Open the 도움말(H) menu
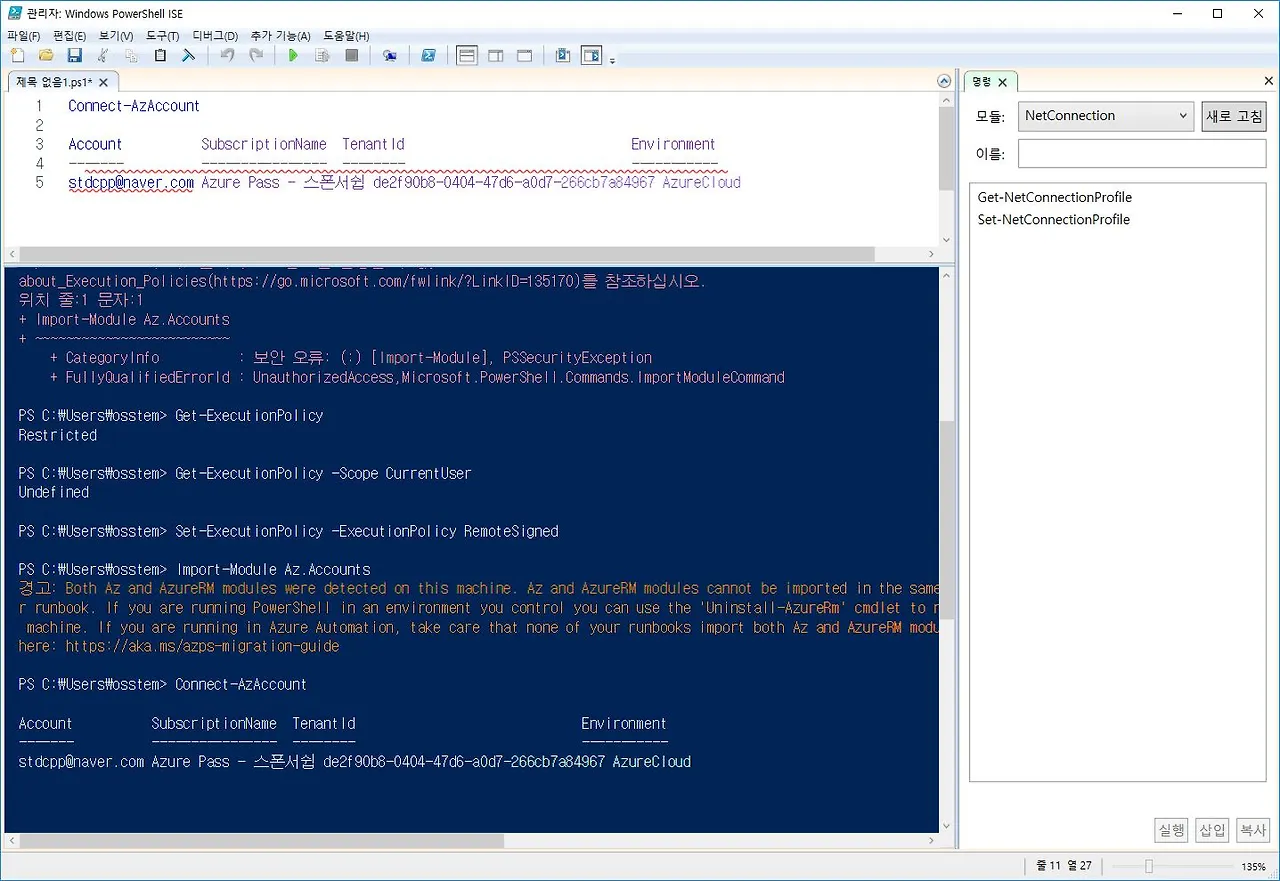This screenshot has height=881, width=1280. point(346,36)
